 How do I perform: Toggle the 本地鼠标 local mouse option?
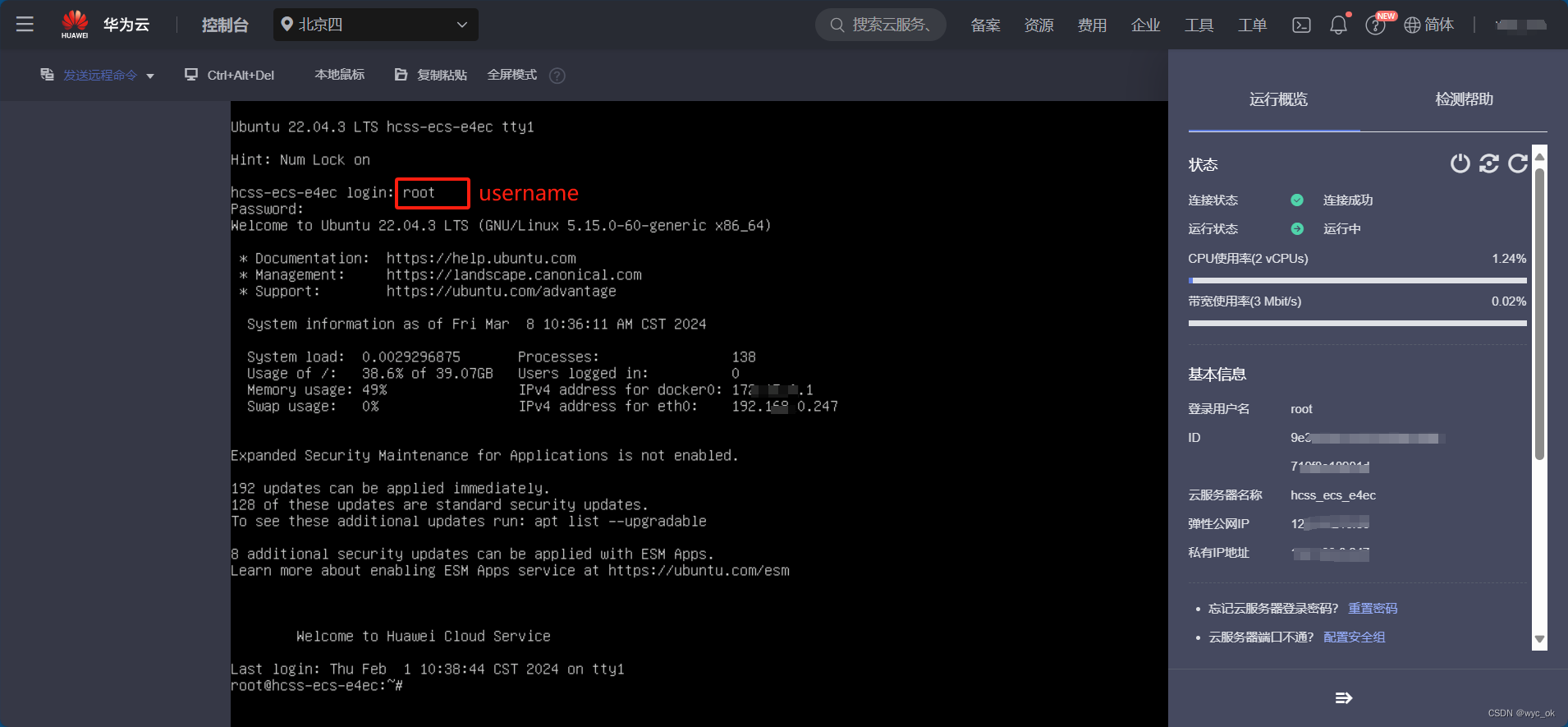point(340,75)
